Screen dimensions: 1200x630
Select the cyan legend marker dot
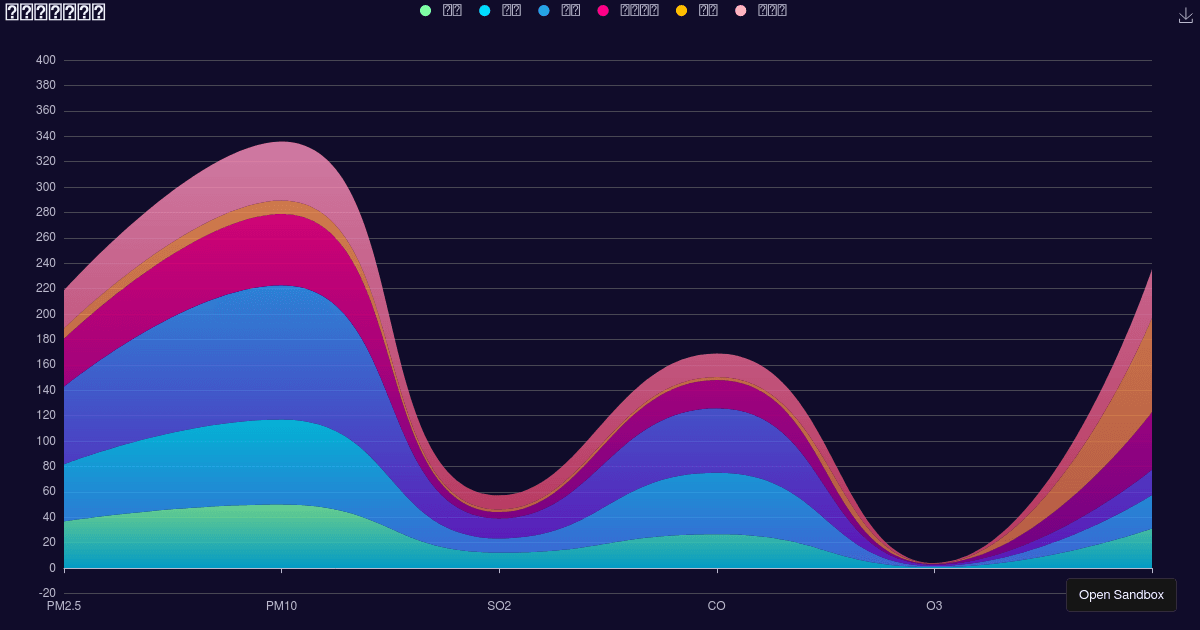(x=485, y=10)
